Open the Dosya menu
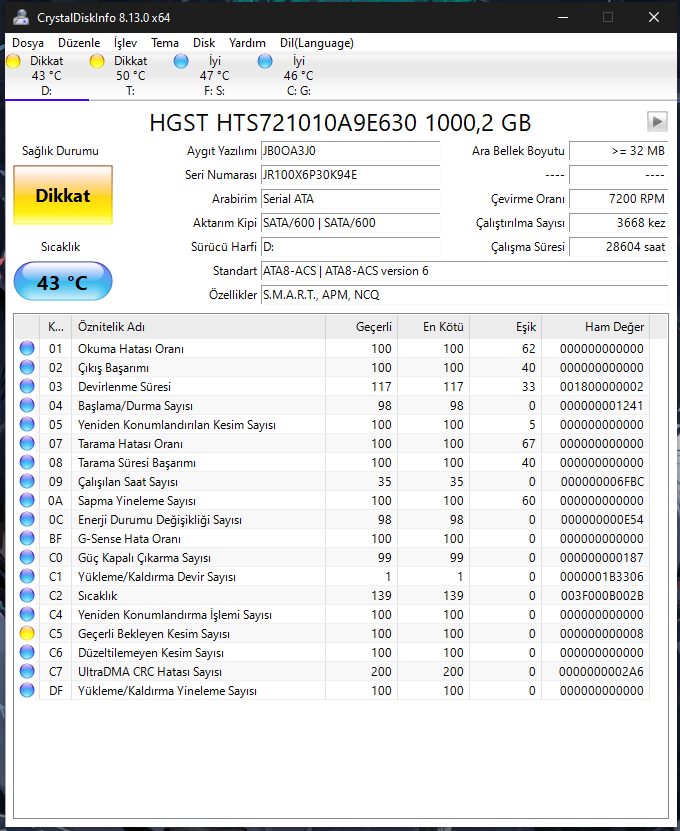Screen dimensions: 680x831 point(28,43)
